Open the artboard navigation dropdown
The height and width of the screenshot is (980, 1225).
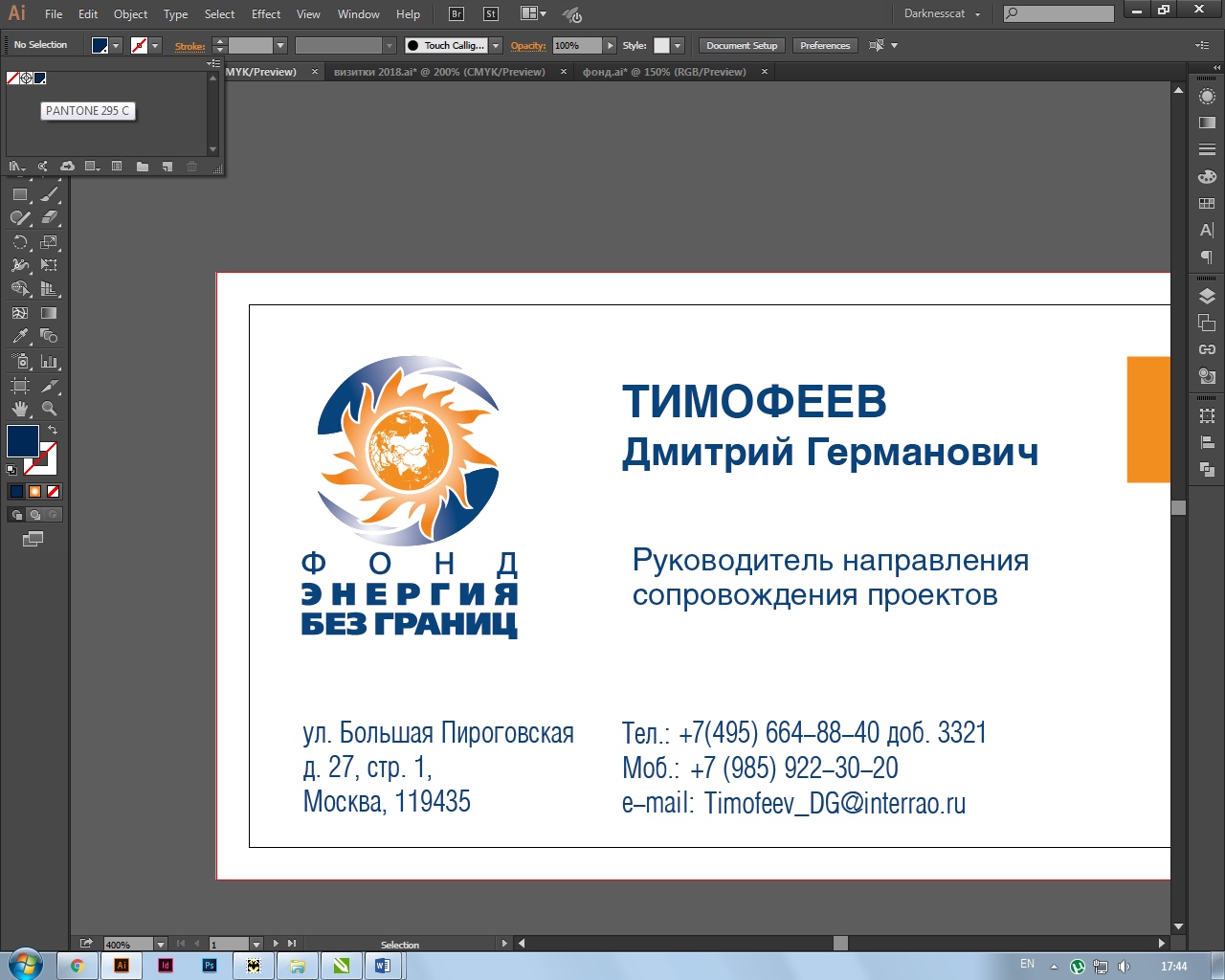click(256, 945)
